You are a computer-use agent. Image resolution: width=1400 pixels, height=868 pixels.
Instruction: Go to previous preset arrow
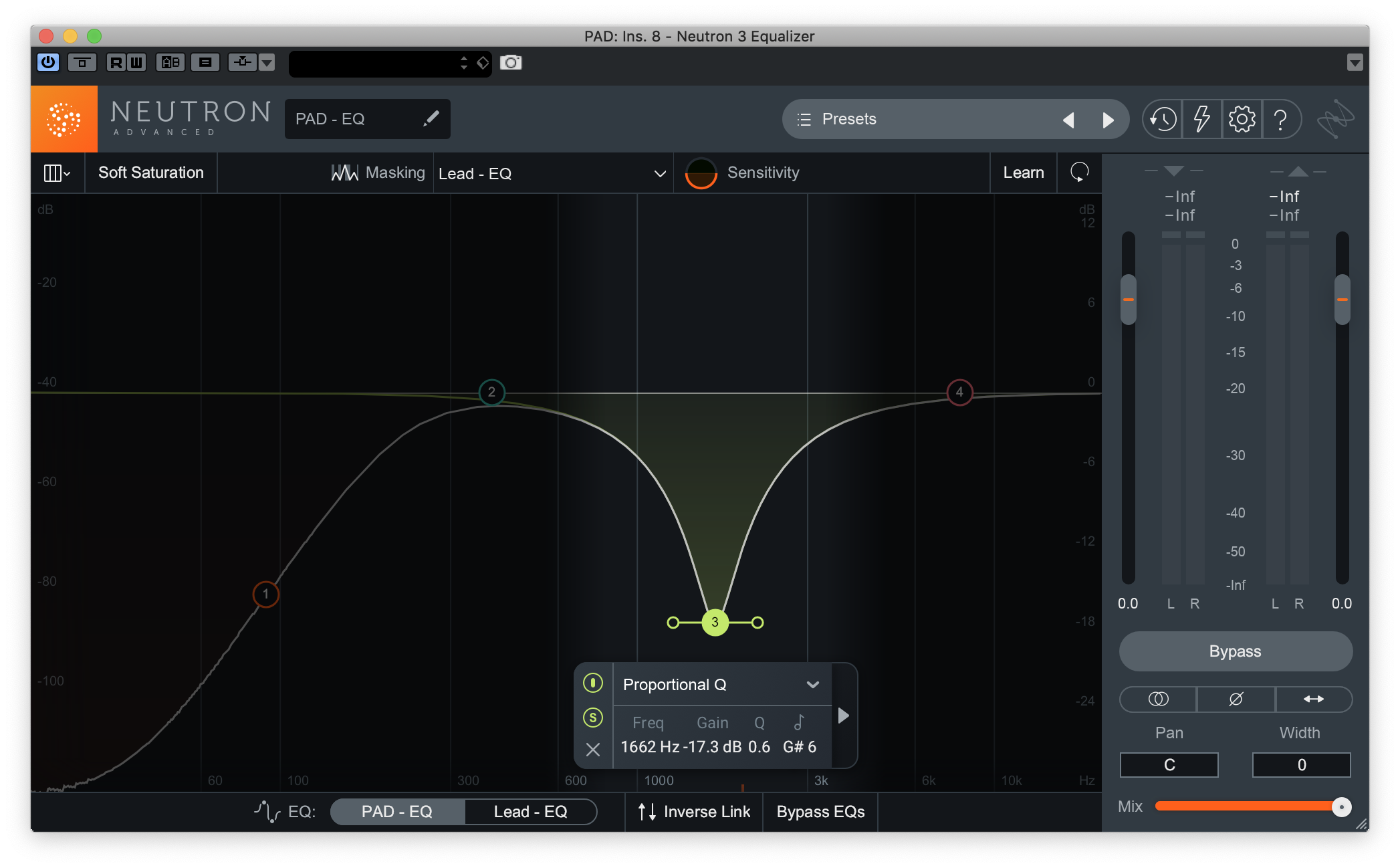coord(1068,120)
